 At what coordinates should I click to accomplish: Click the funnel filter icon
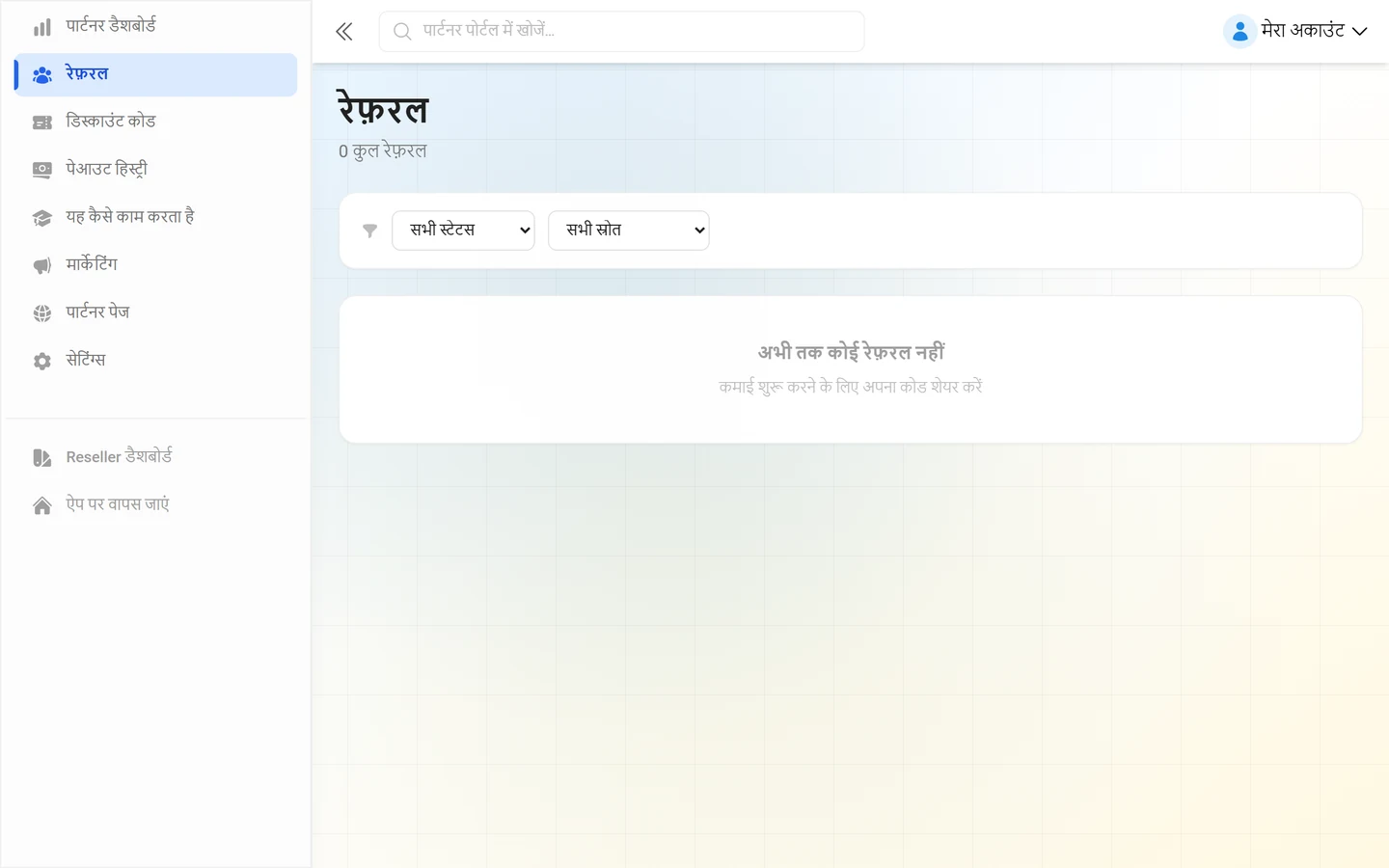pyautogui.click(x=369, y=231)
